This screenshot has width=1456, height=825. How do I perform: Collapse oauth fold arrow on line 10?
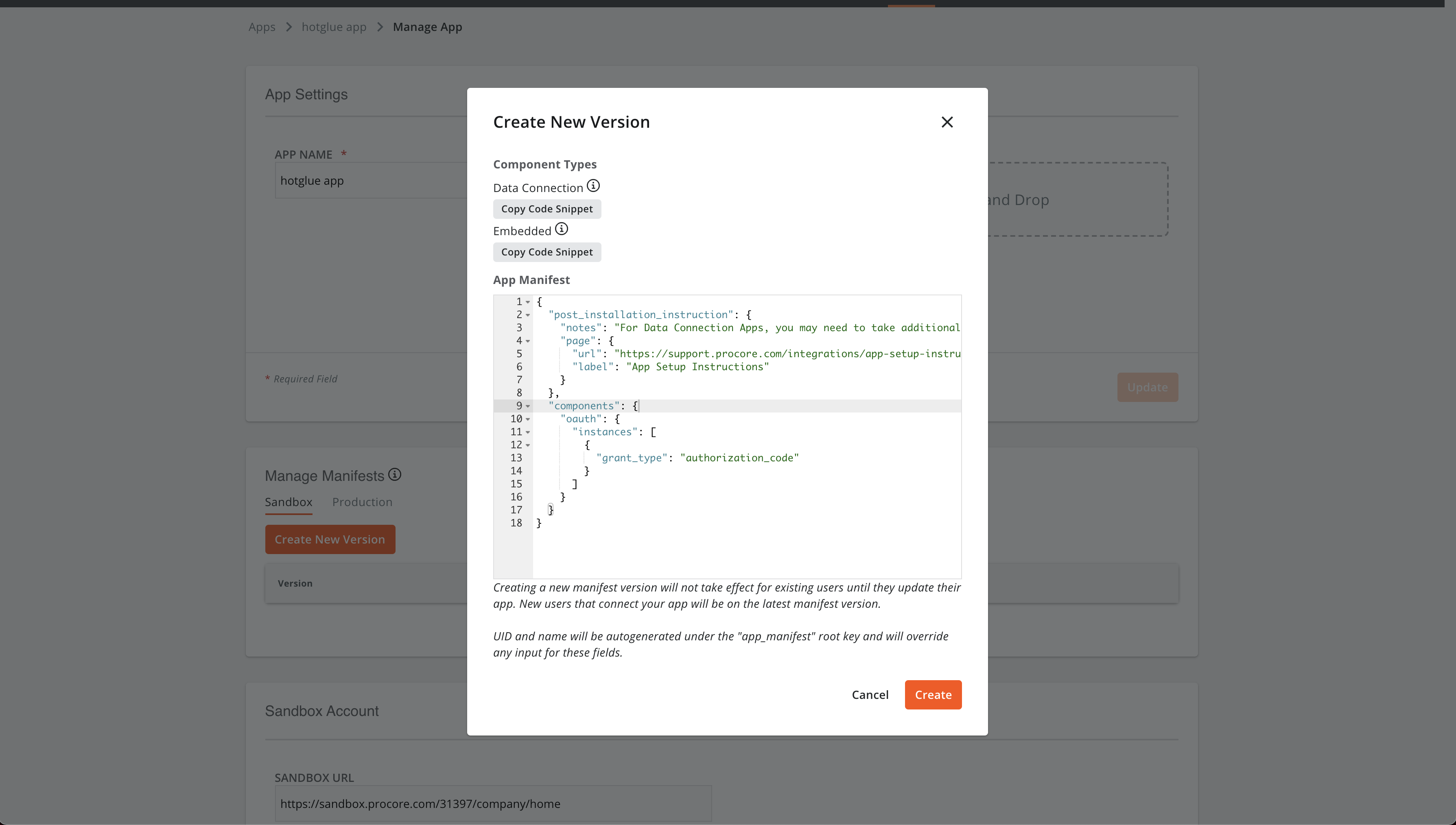[528, 419]
